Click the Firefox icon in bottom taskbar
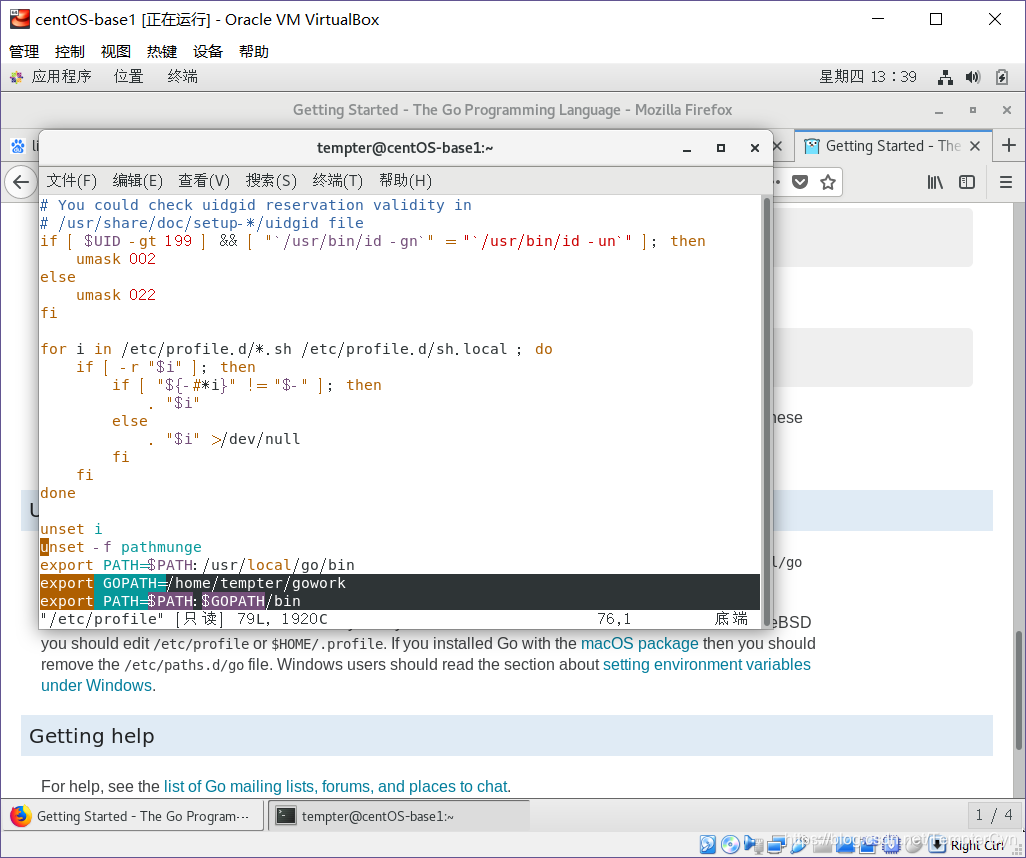The image size is (1026, 858). tap(20, 816)
